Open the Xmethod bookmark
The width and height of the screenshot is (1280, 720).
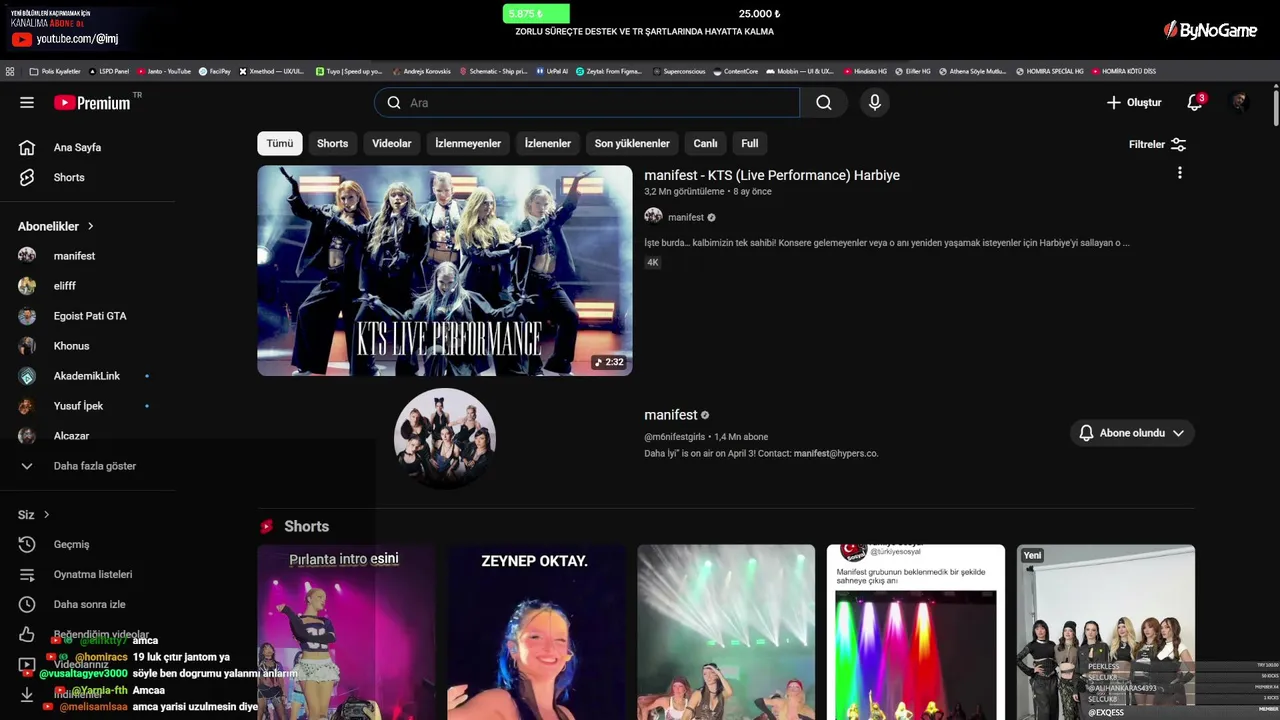(272, 72)
